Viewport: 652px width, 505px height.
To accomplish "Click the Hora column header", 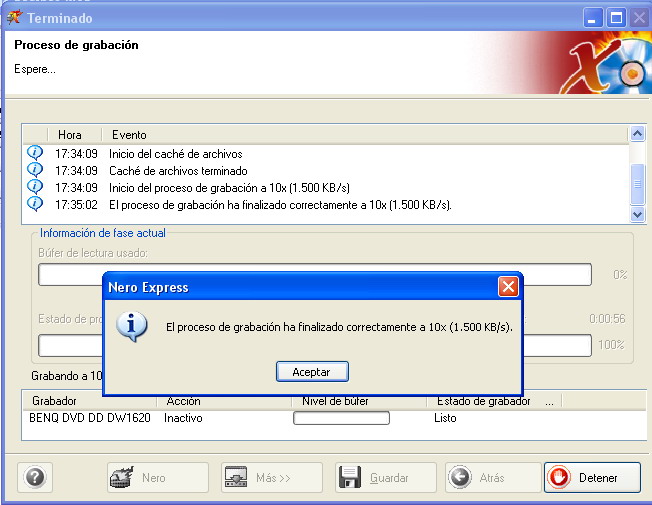I will 74,135.
